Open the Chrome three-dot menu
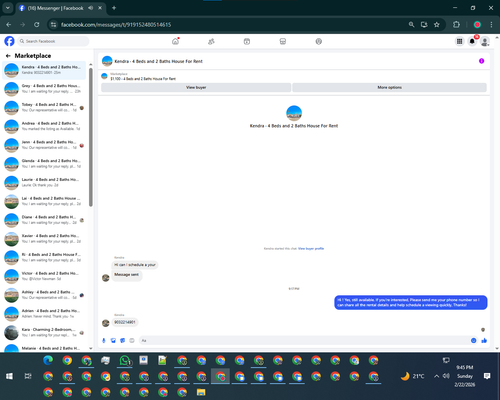This screenshot has width=500, height=400. click(491, 25)
